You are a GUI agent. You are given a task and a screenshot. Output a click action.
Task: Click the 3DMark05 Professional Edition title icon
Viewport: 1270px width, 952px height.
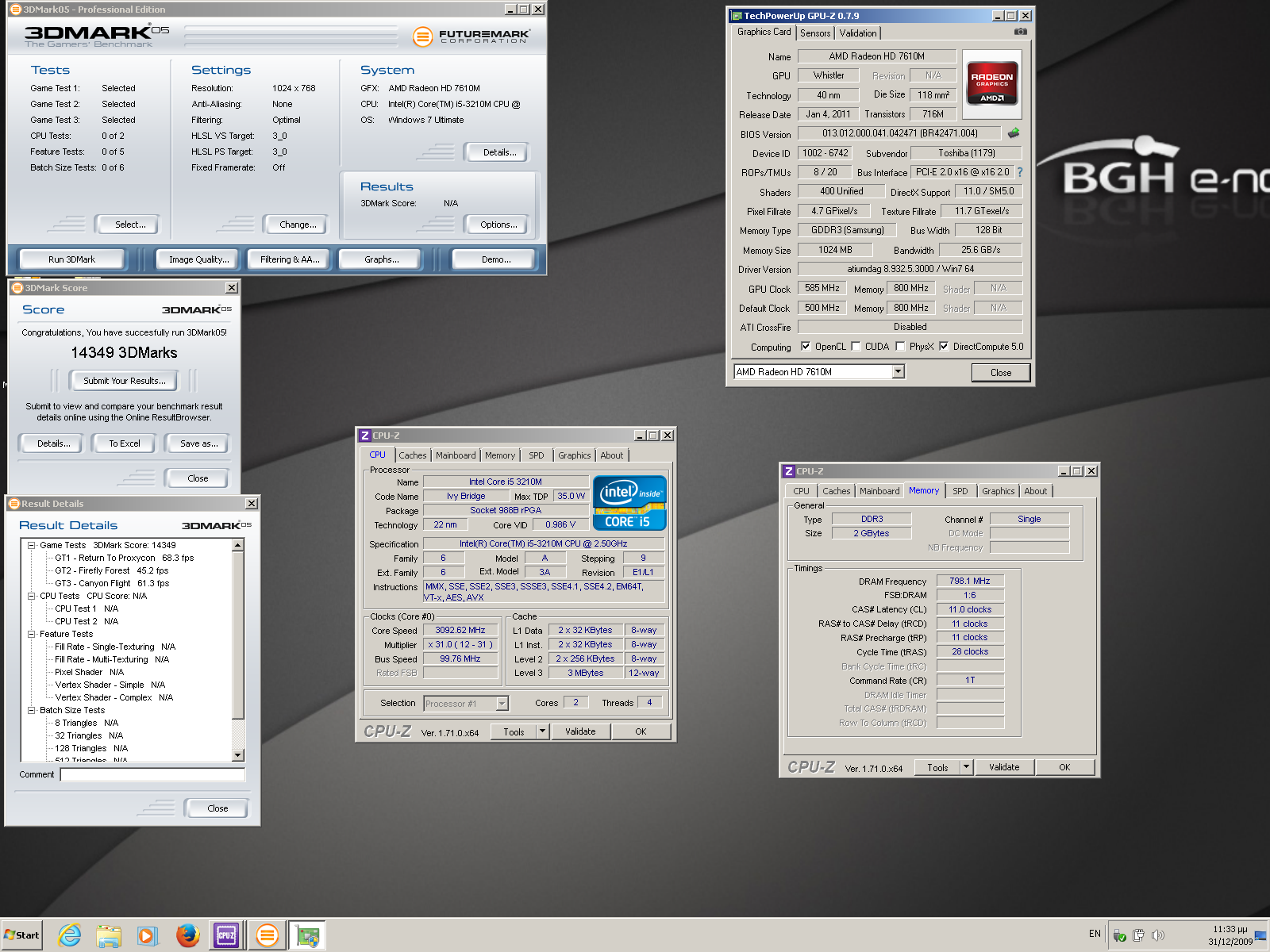pos(15,10)
